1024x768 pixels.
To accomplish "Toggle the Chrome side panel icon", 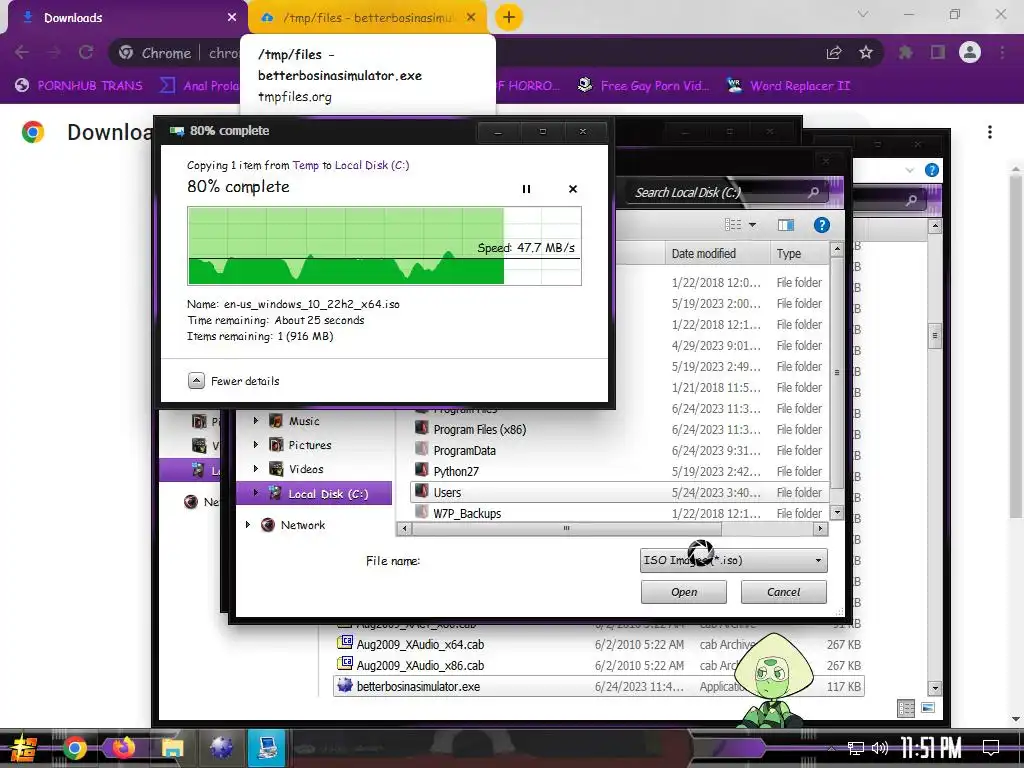I will pos(938,53).
